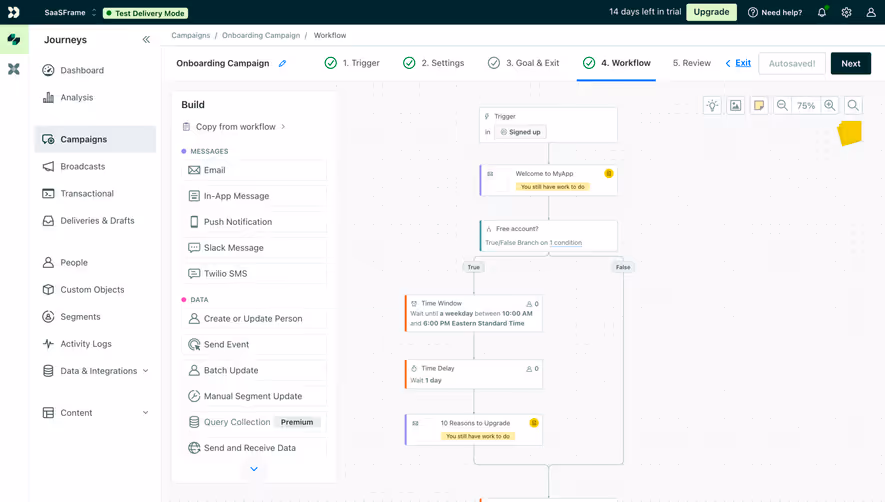885x502 pixels.
Task: Collapse the Journeys sidebar
Action: tap(146, 40)
